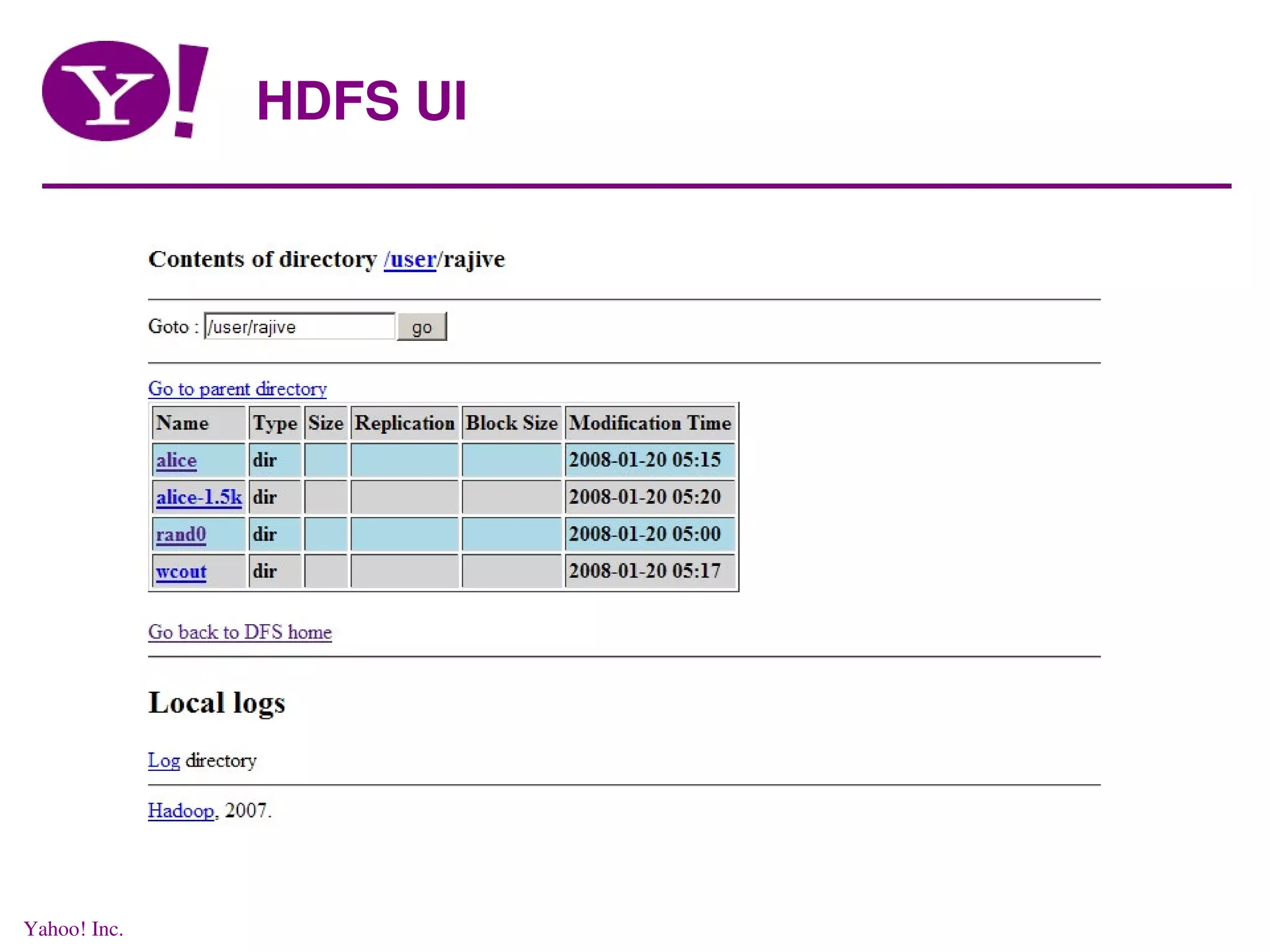Click the Type column header

[275, 423]
